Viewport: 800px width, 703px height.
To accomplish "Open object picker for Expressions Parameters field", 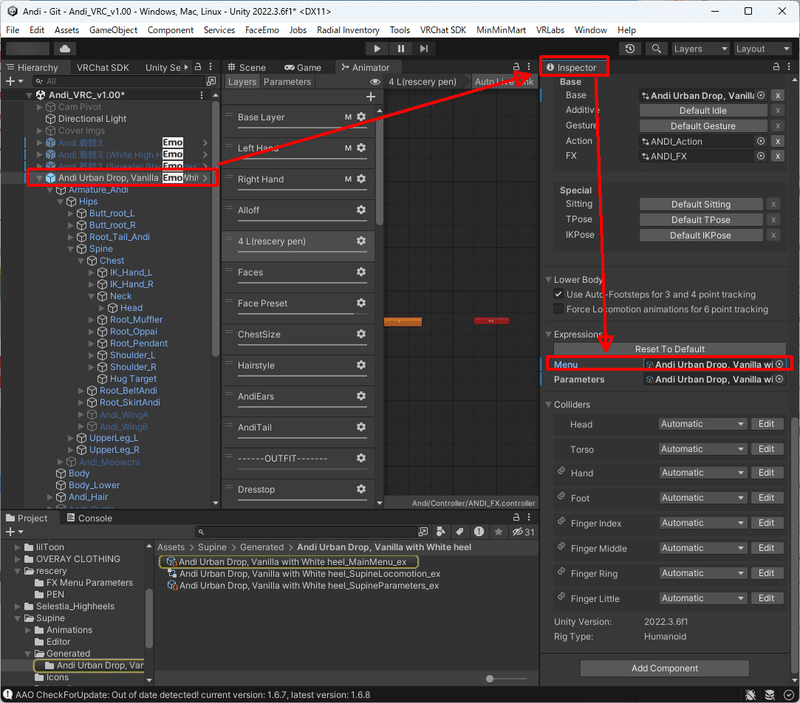I will (x=780, y=379).
